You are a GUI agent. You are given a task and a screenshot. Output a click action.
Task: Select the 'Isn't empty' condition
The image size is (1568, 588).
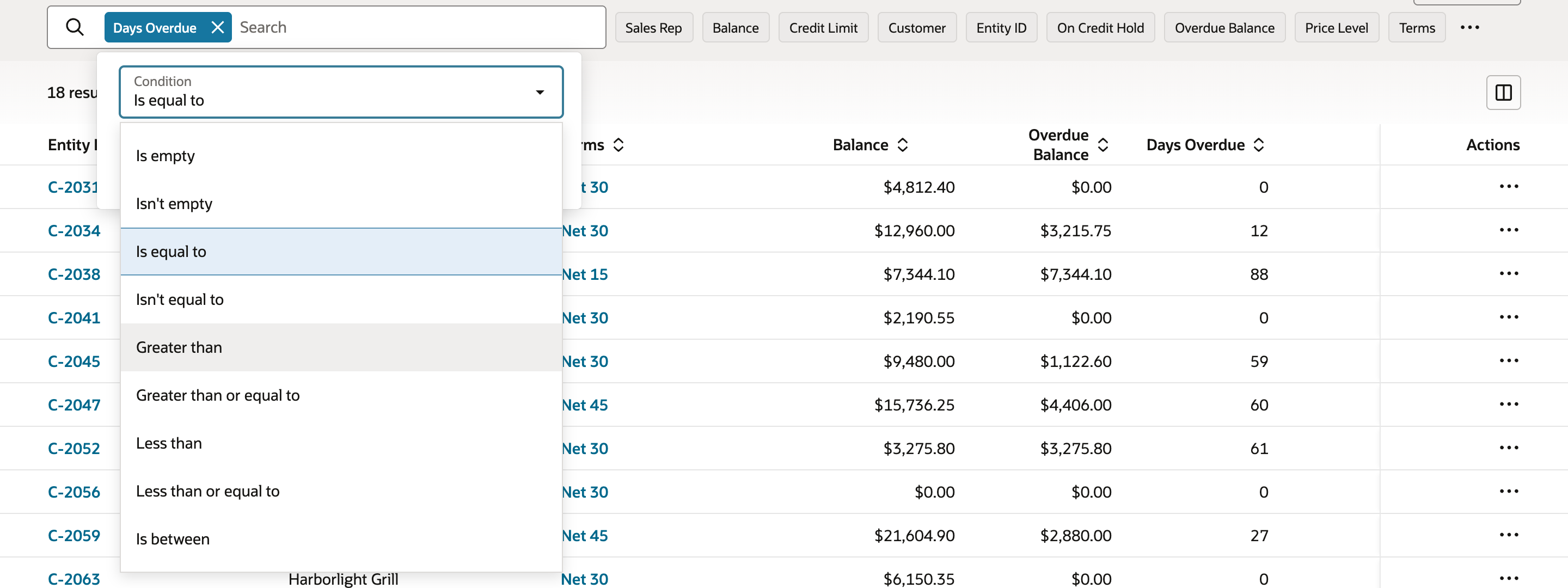pyautogui.click(x=341, y=204)
